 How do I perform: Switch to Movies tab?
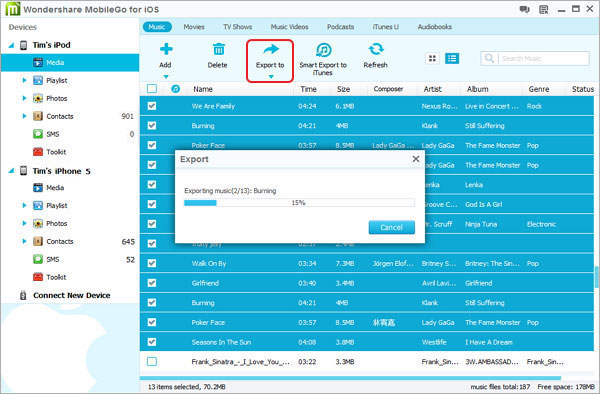coord(194,27)
